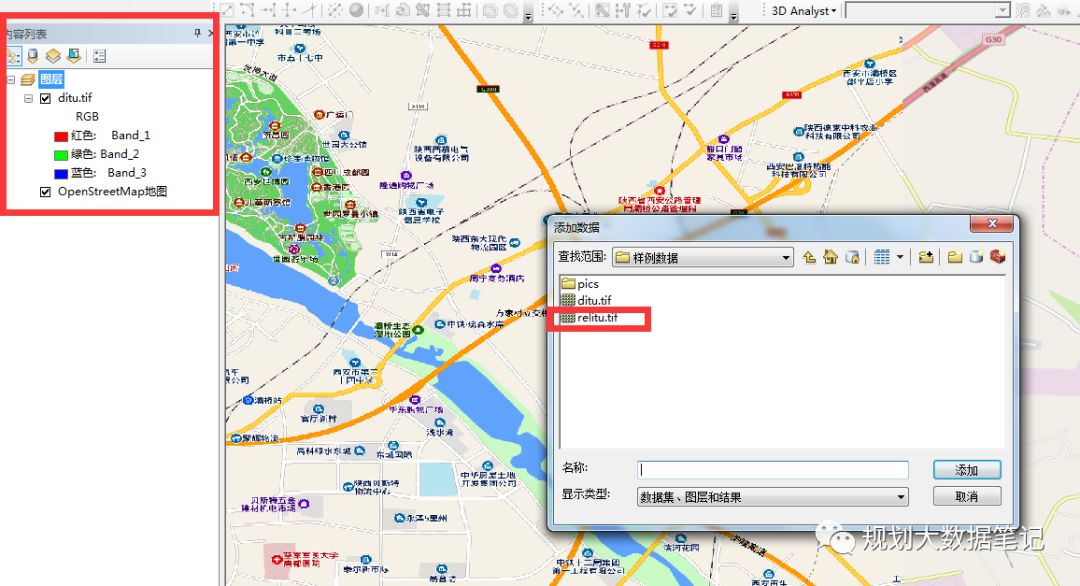Close the table of contents panel

211,33
